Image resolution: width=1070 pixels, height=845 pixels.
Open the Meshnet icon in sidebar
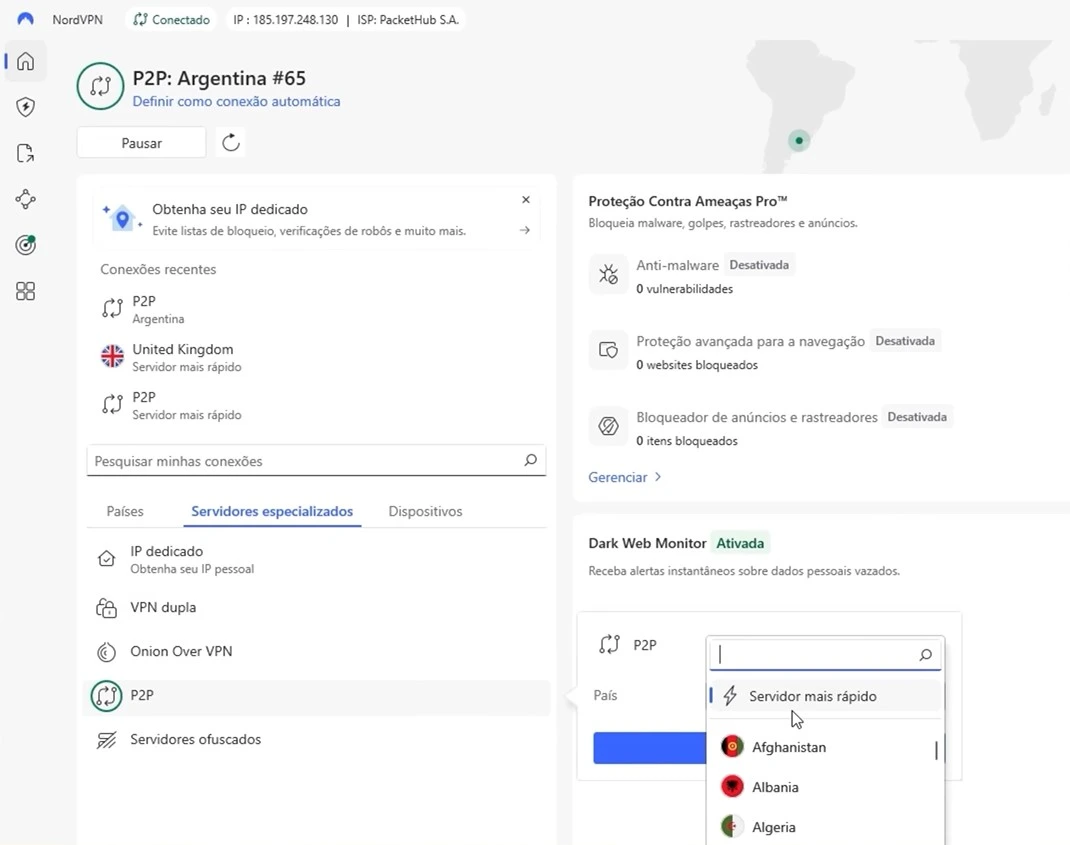25,199
